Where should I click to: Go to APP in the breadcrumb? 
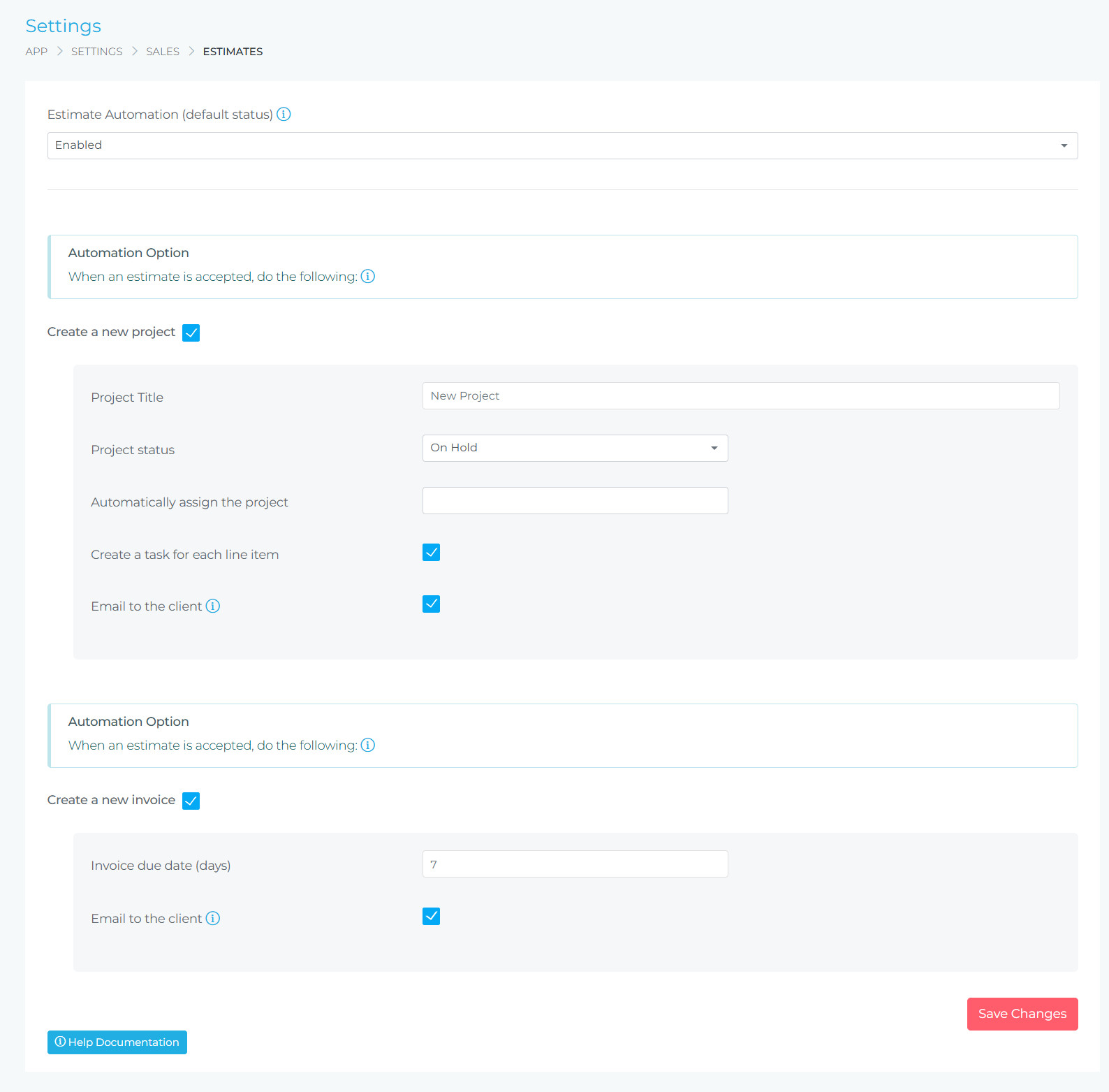click(36, 52)
